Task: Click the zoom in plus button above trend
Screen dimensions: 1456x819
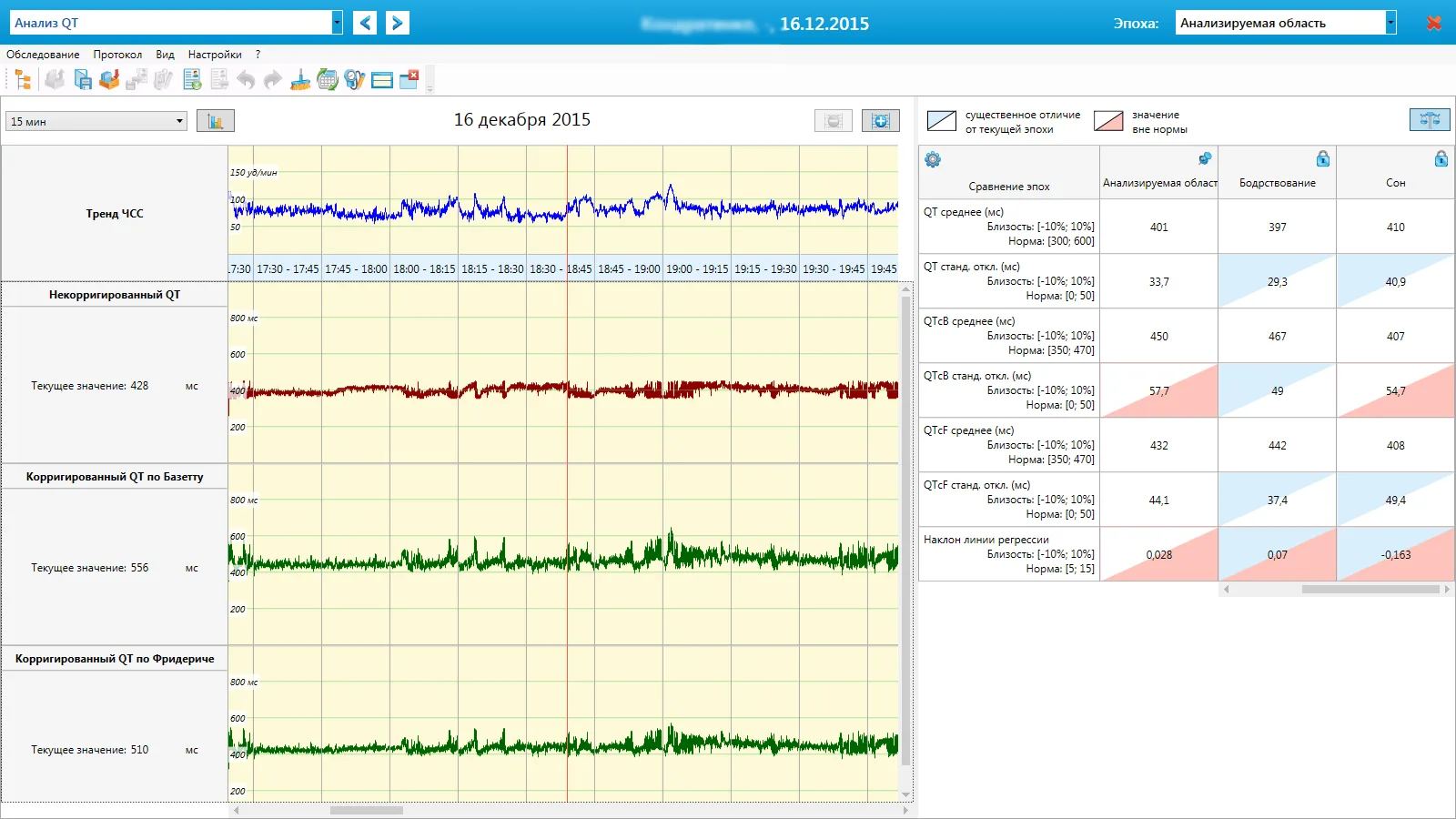Action: click(x=881, y=121)
